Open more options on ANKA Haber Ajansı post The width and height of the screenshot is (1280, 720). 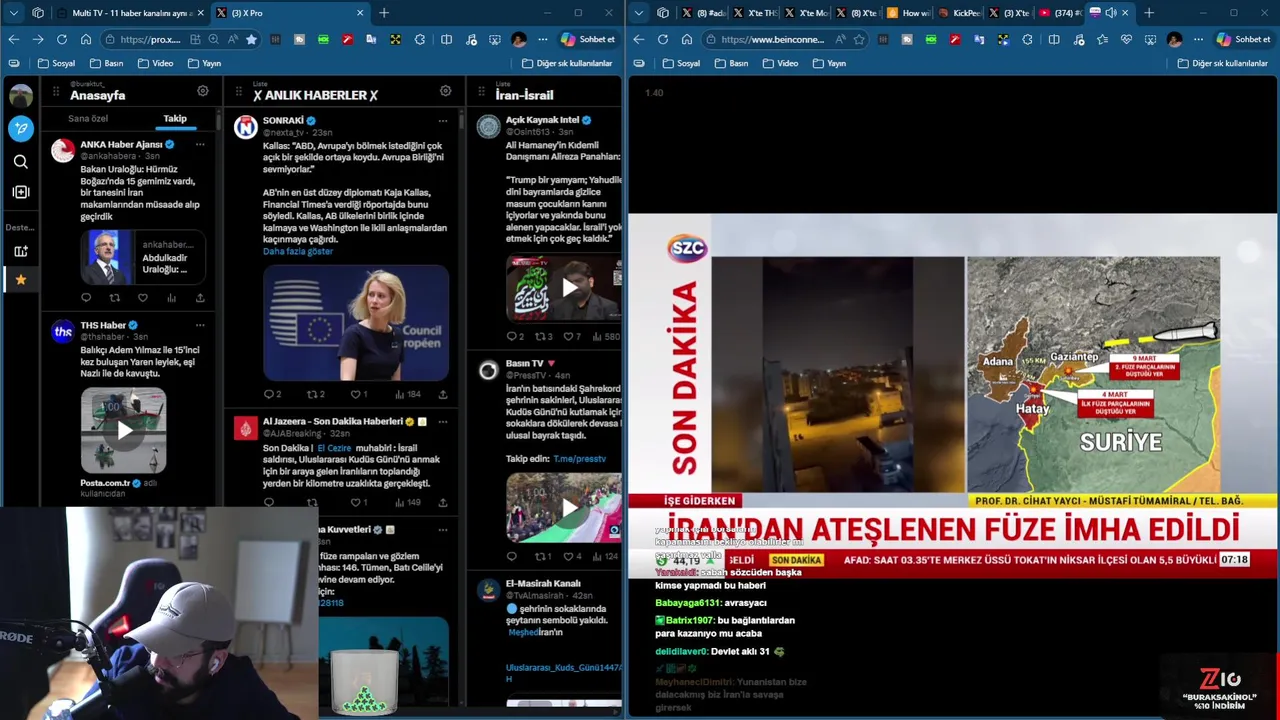click(200, 145)
